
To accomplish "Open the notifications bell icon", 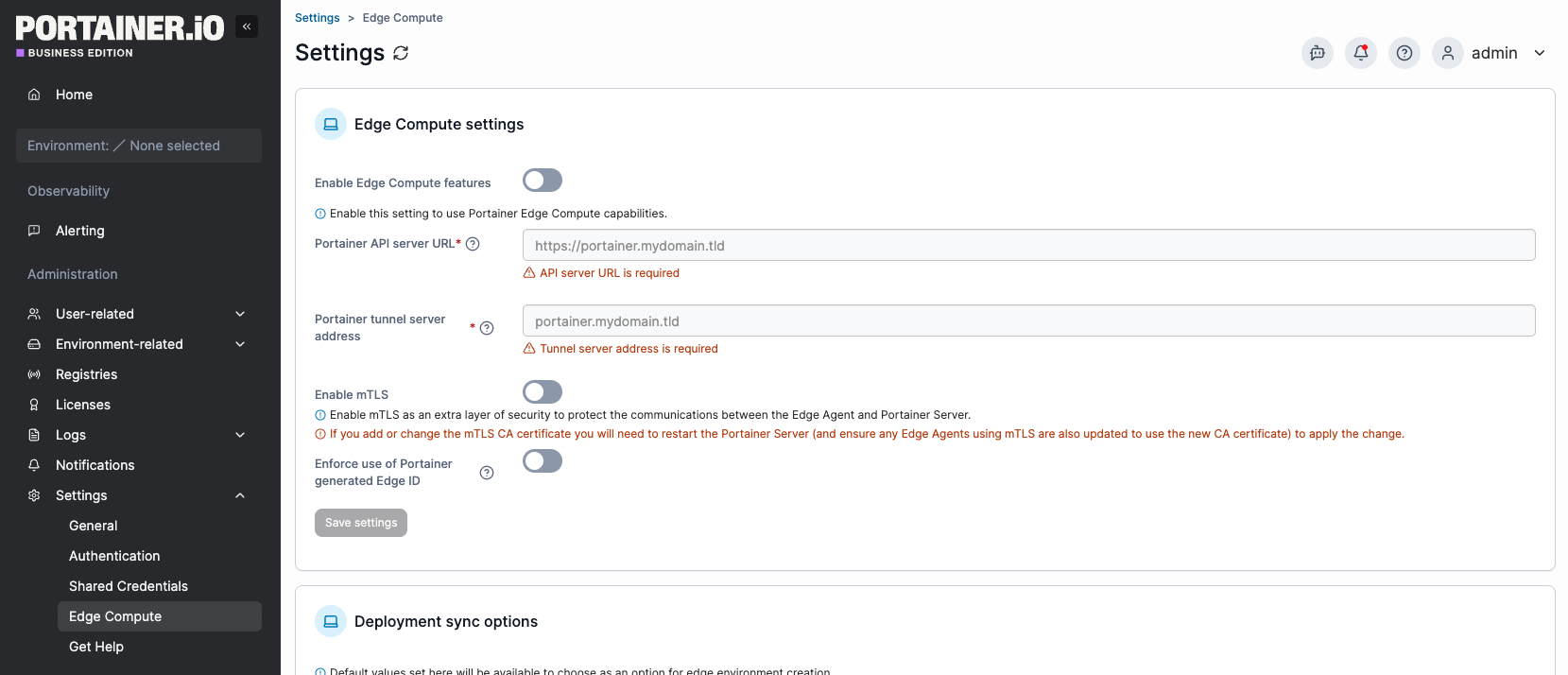I will tap(1360, 53).
